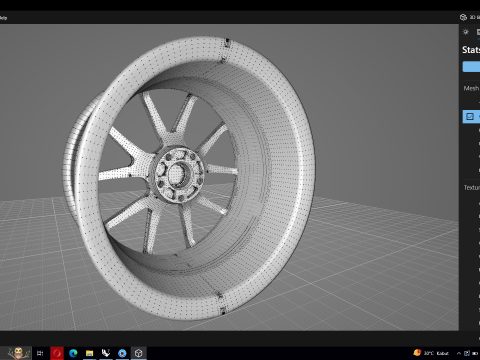Open the Task View taskbar icon
480x360 pixels.
click(40, 353)
